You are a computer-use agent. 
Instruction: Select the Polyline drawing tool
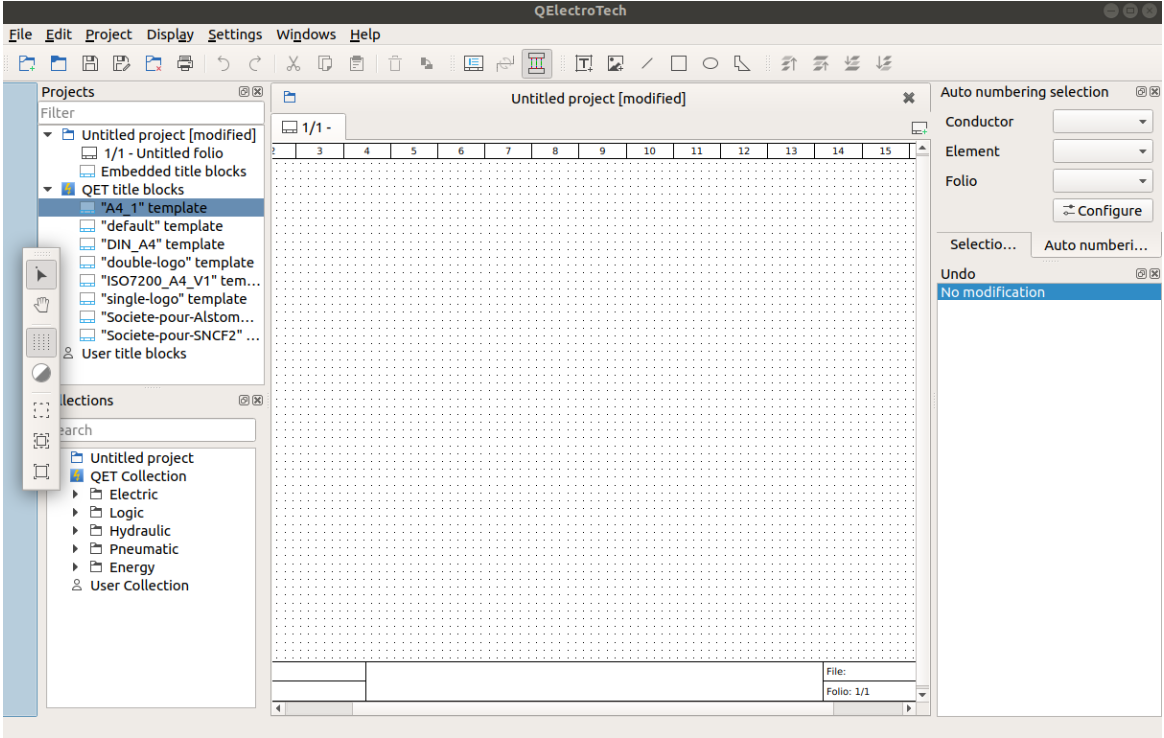(x=742, y=63)
